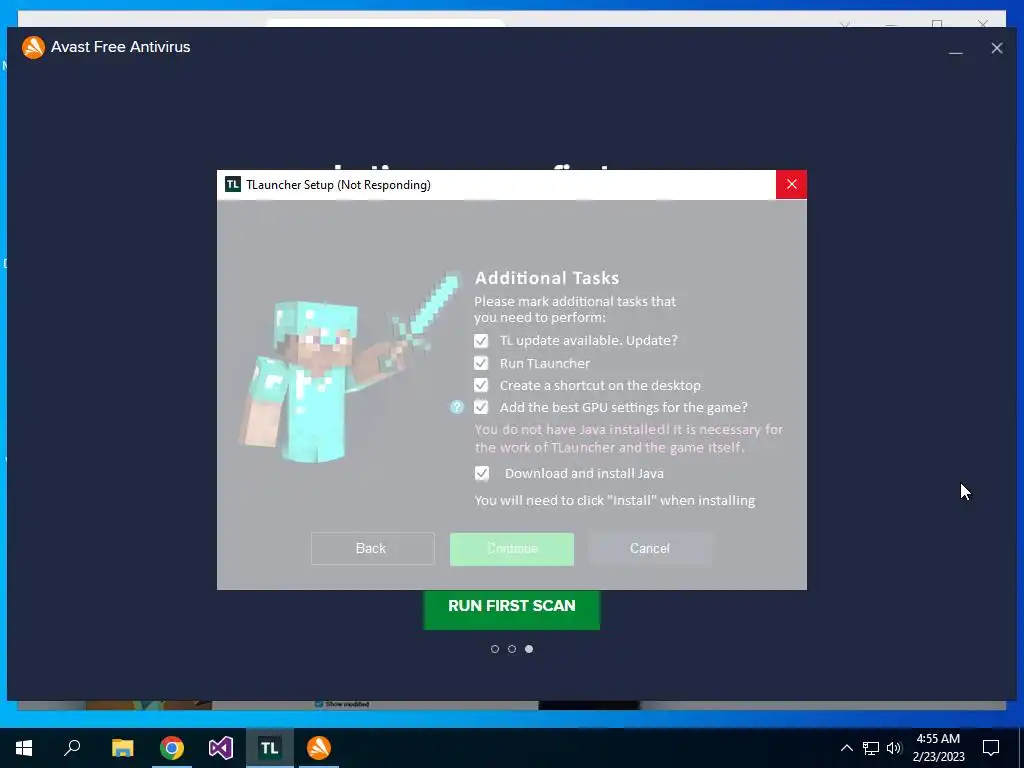Close the Avast Free Antivirus window
The height and width of the screenshot is (768, 1024).
[997, 48]
